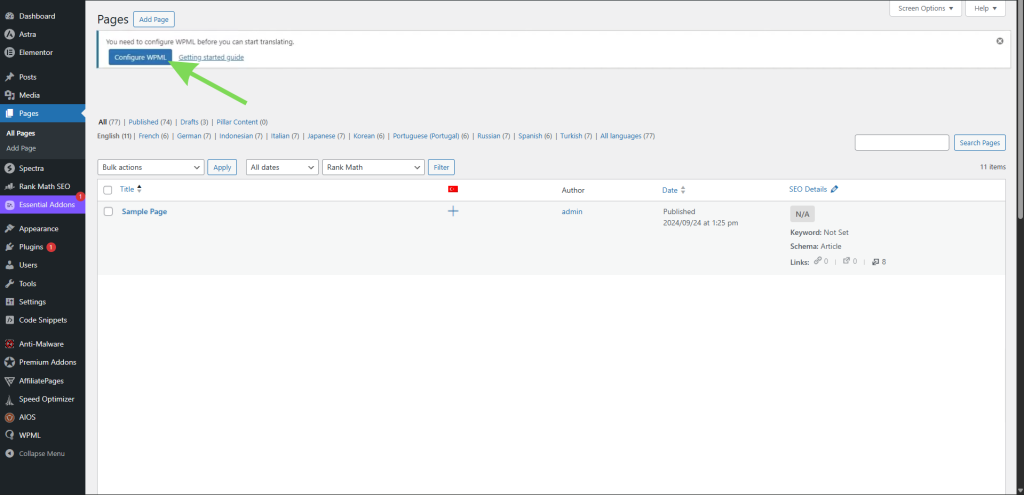Click the Rank Math SEO chart icon
This screenshot has width=1024, height=495.
pos(9,186)
